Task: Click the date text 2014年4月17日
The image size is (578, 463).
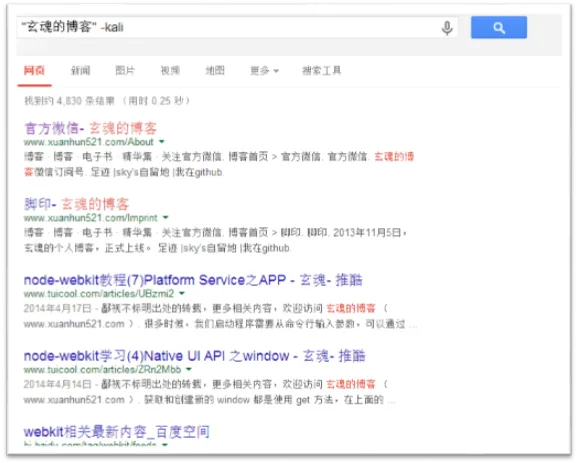Action: 58,308
